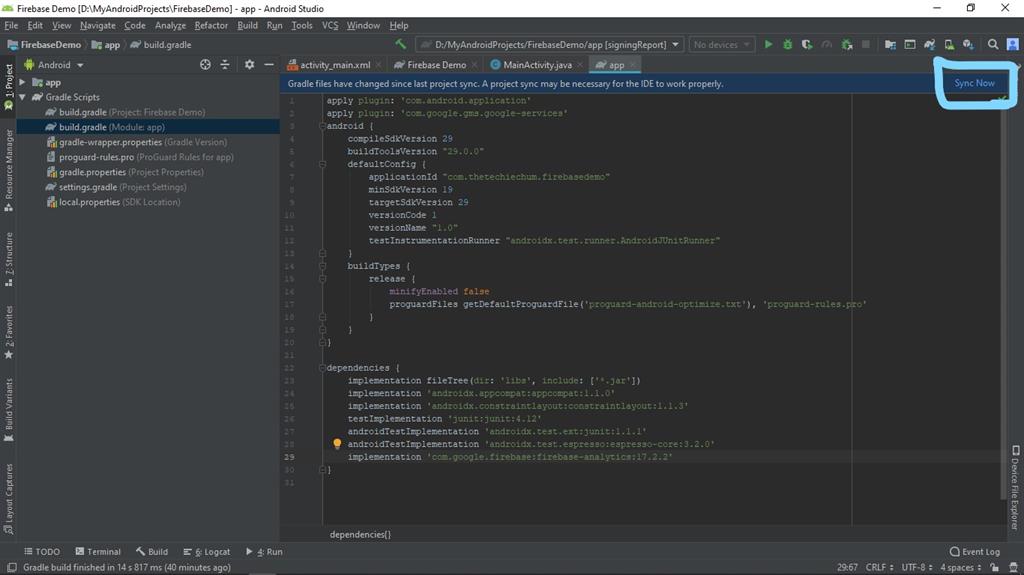Open Search Everywhere magnifier icon
Image resolution: width=1024 pixels, height=575 pixels.
993,44
